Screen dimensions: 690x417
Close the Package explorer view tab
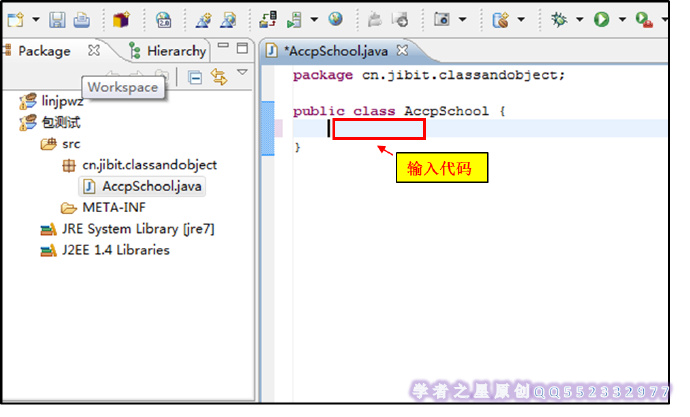pos(94,50)
